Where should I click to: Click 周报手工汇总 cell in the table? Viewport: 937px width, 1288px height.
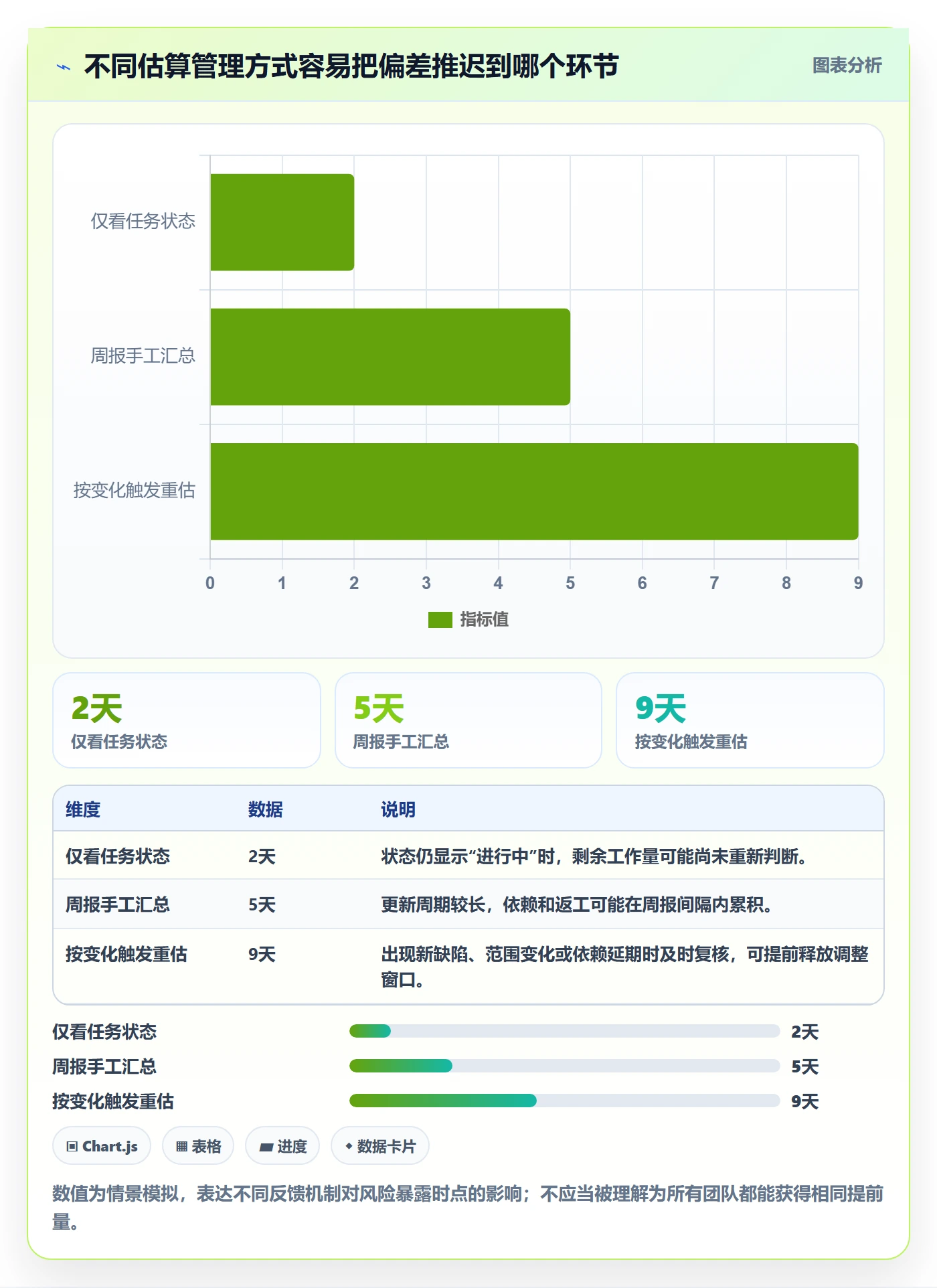pyautogui.click(x=118, y=904)
